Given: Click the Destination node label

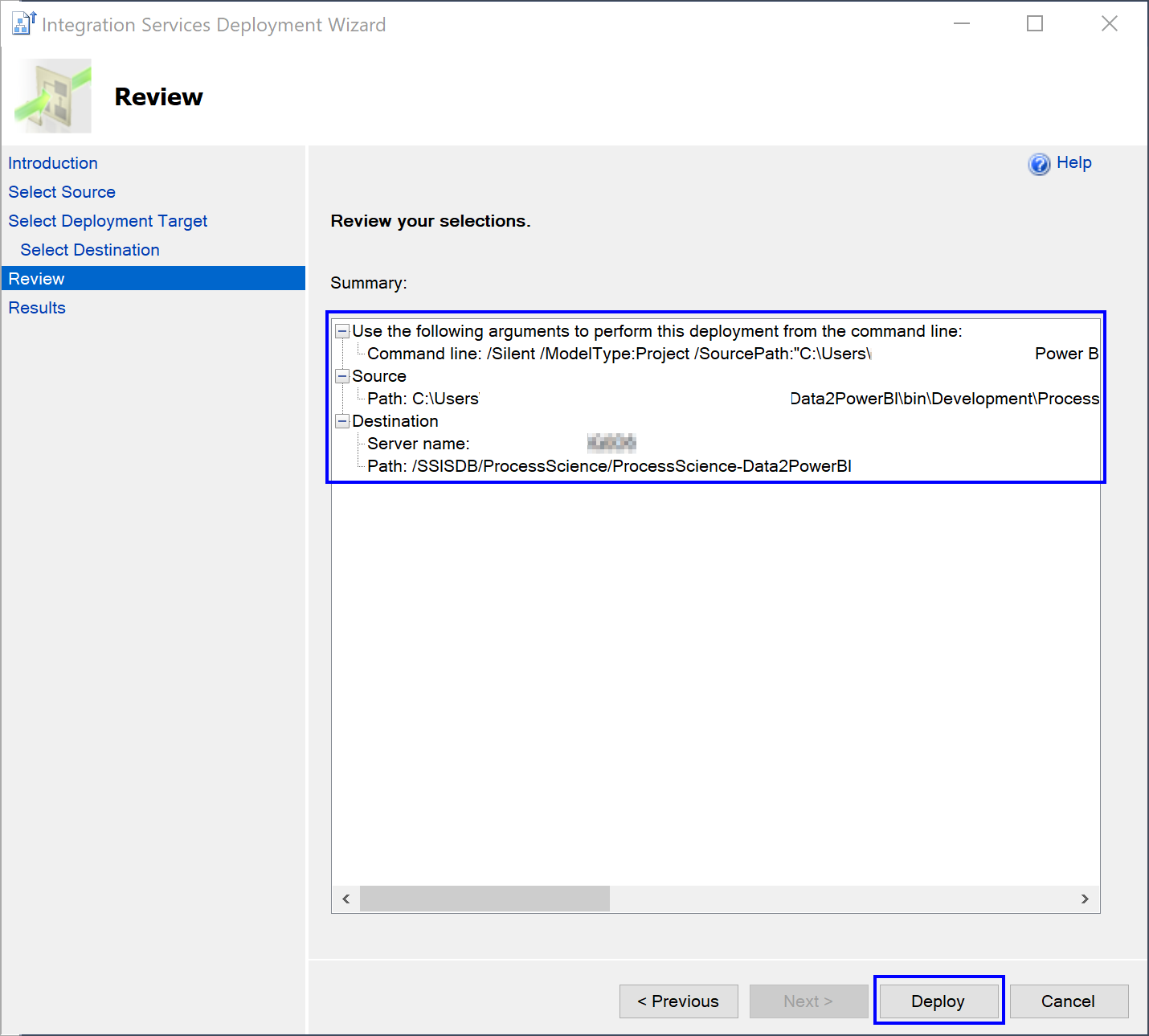Looking at the screenshot, I should click(x=395, y=421).
